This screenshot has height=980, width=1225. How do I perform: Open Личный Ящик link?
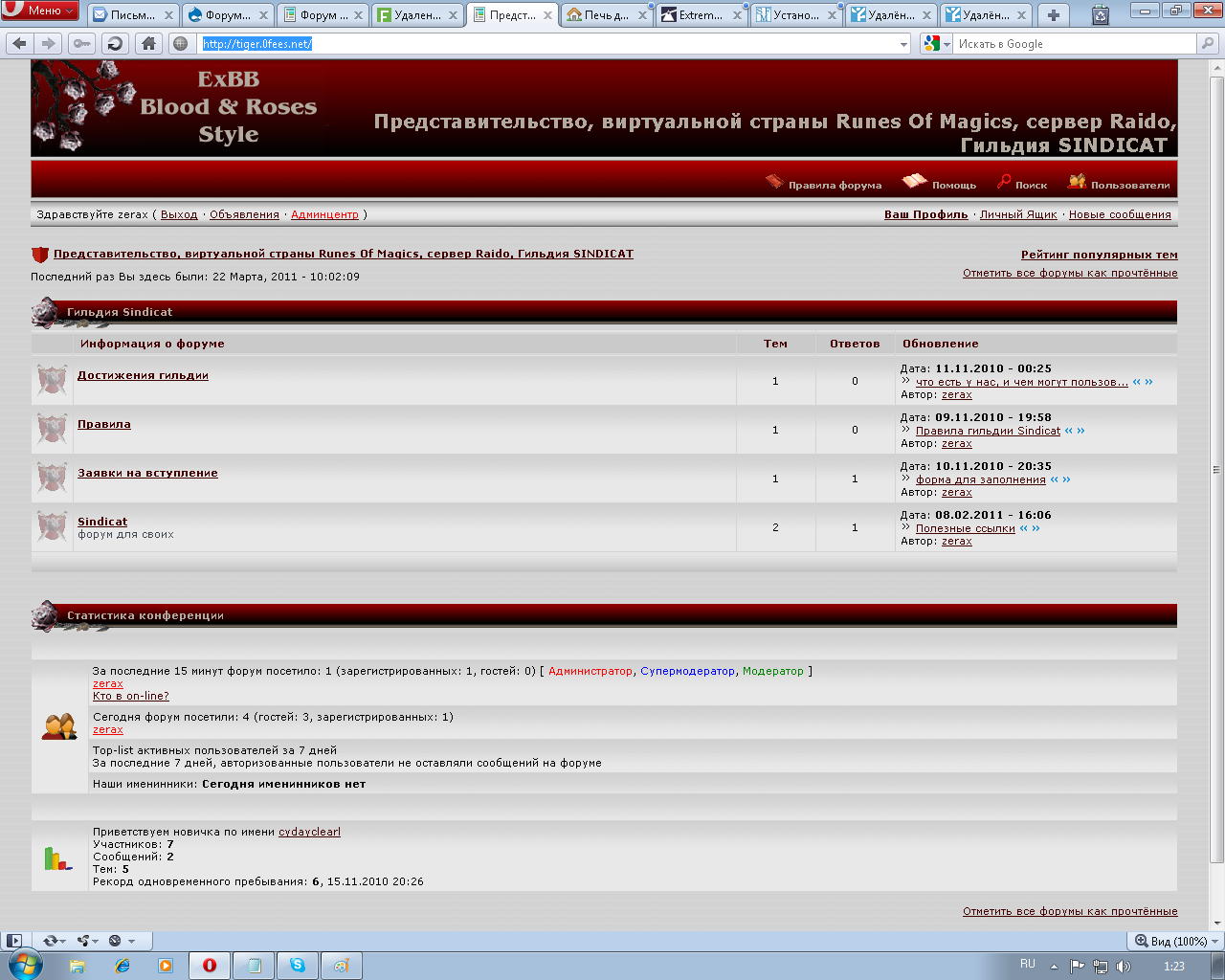1018,214
